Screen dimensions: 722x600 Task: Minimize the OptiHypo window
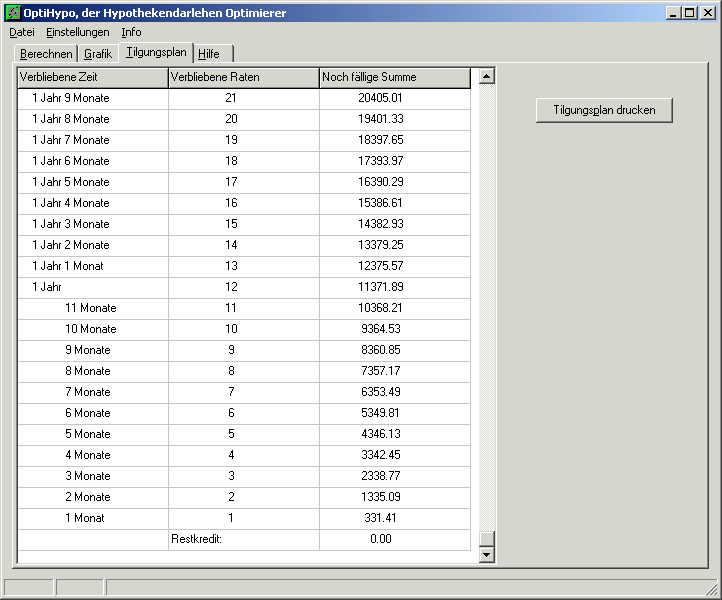tap(673, 13)
